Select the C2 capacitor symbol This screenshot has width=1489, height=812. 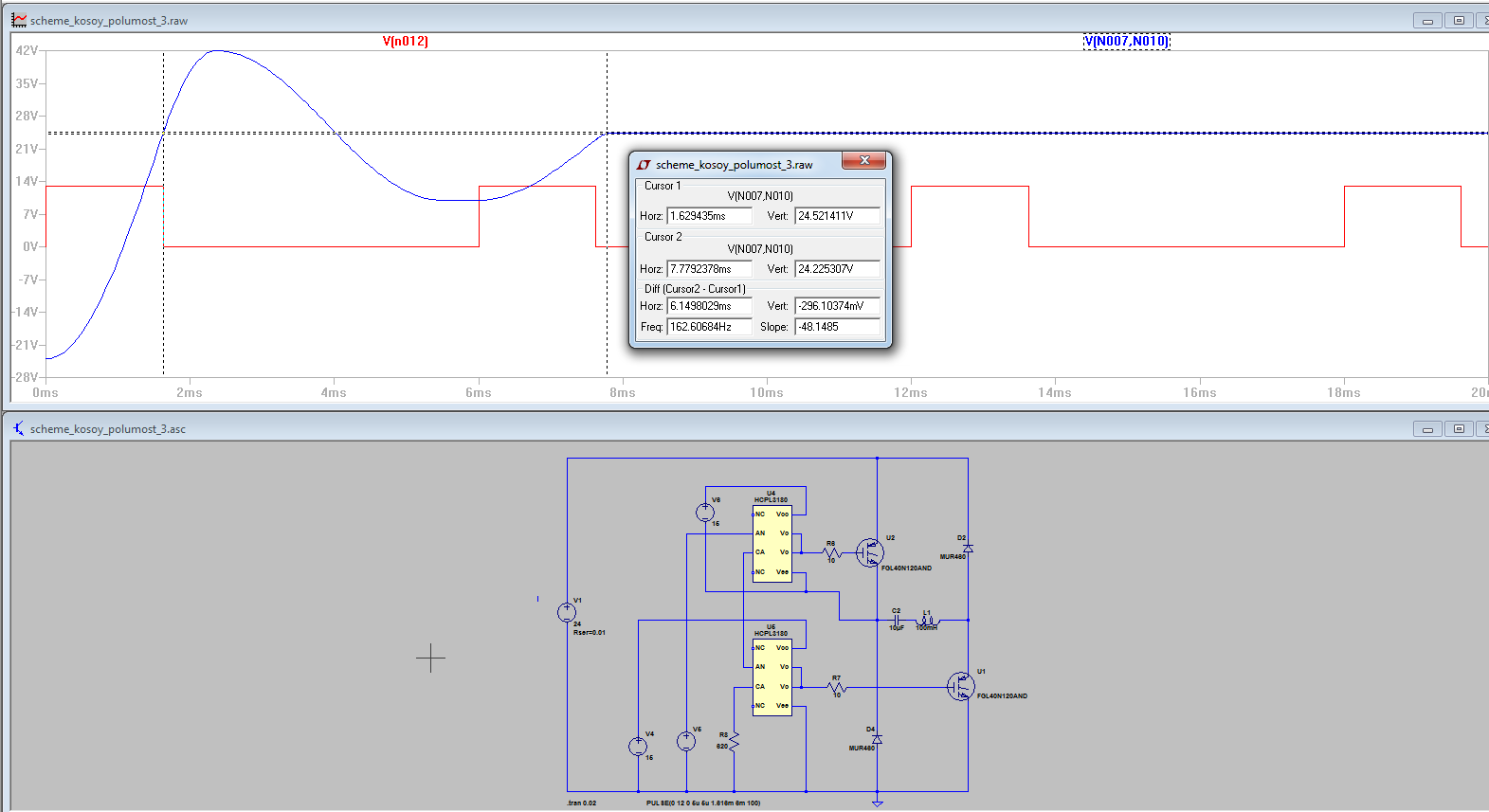point(897,621)
